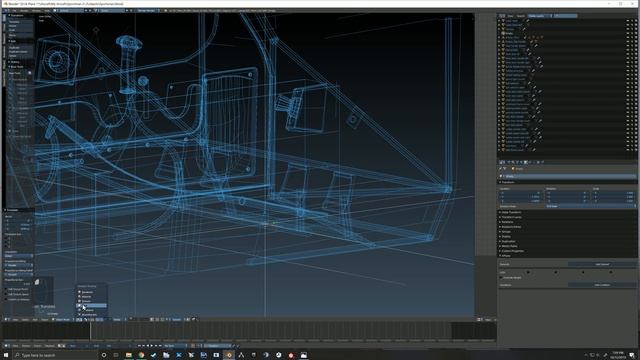The height and width of the screenshot is (360, 640).
Task: Expand the Relations Extras panel
Action: pos(510,227)
